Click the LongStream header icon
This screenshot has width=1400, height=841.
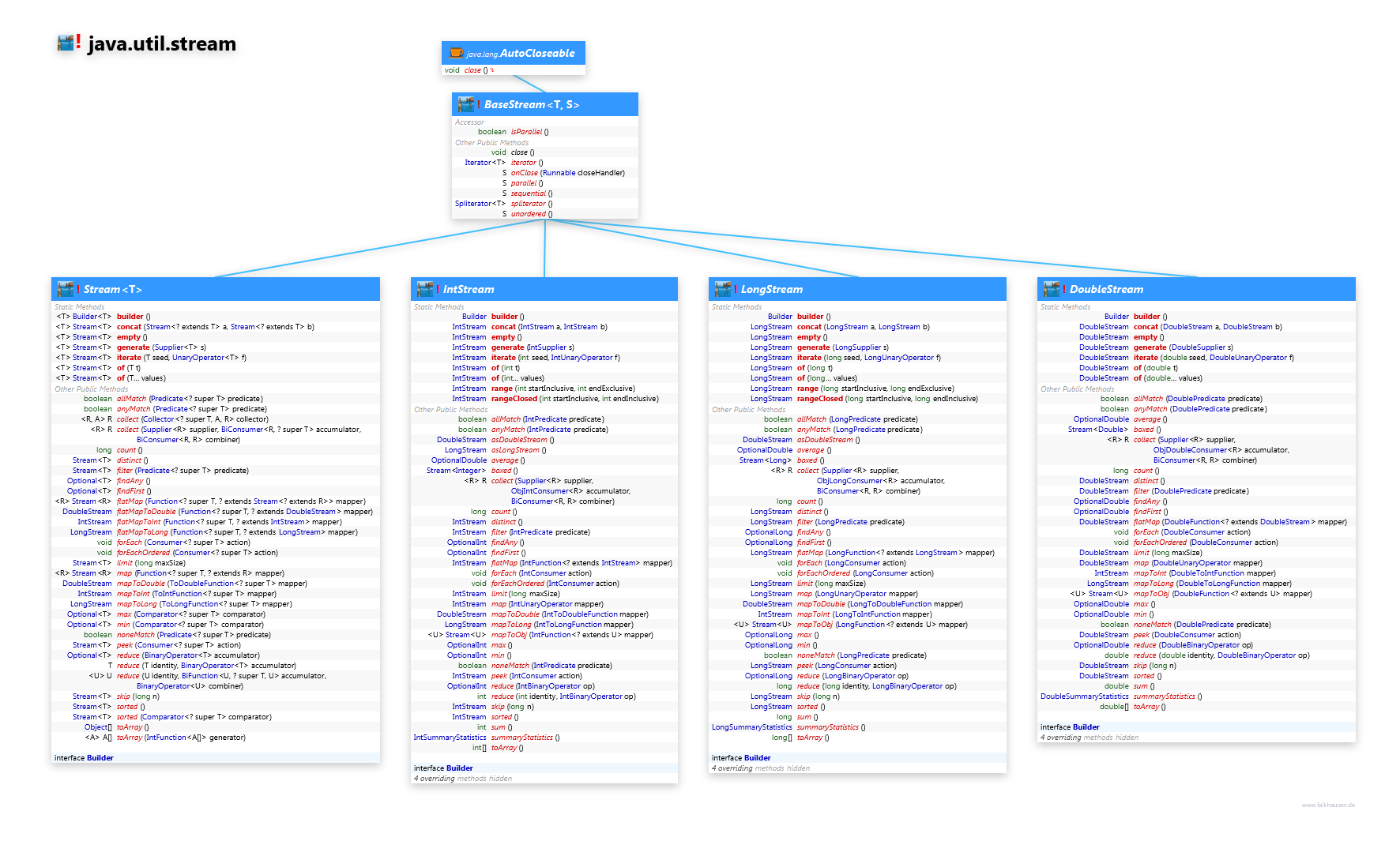pyautogui.click(x=722, y=289)
